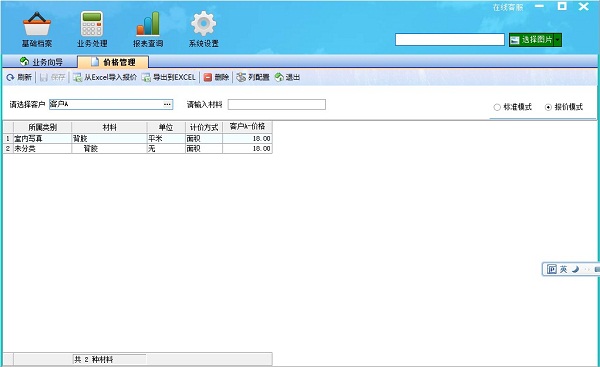
Task: Click the top search text box
Action: [x=450, y=39]
